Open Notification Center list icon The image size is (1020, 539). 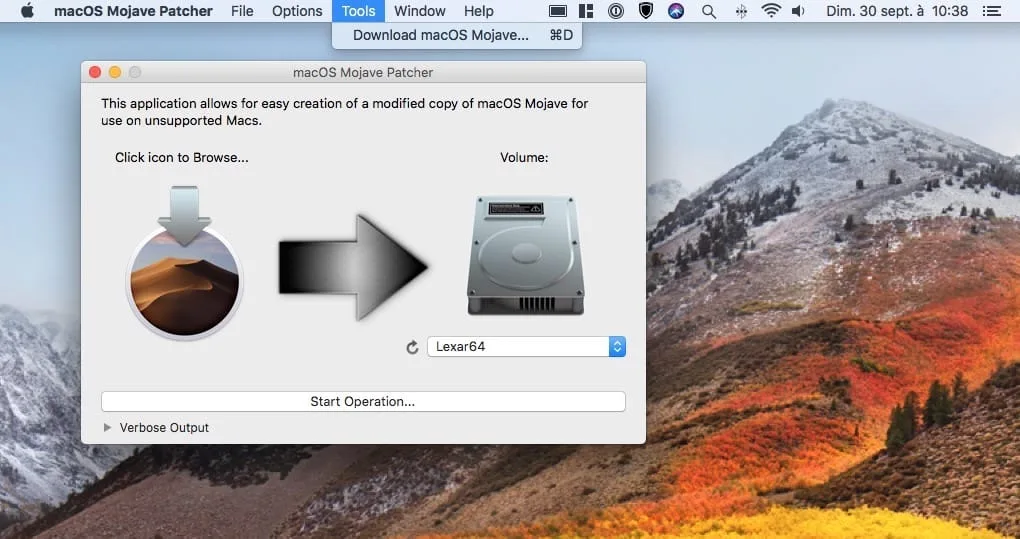click(991, 11)
